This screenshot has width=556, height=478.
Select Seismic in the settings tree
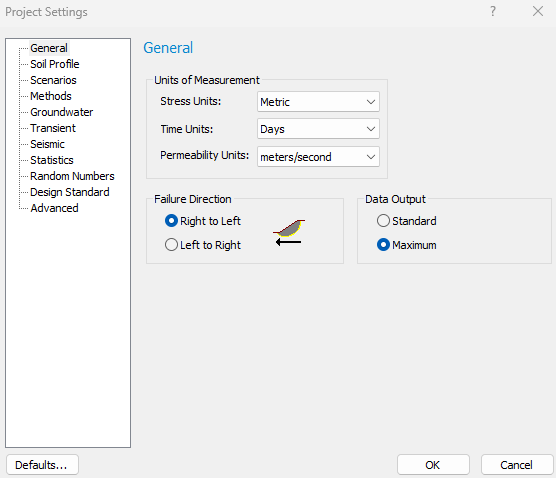coord(47,144)
